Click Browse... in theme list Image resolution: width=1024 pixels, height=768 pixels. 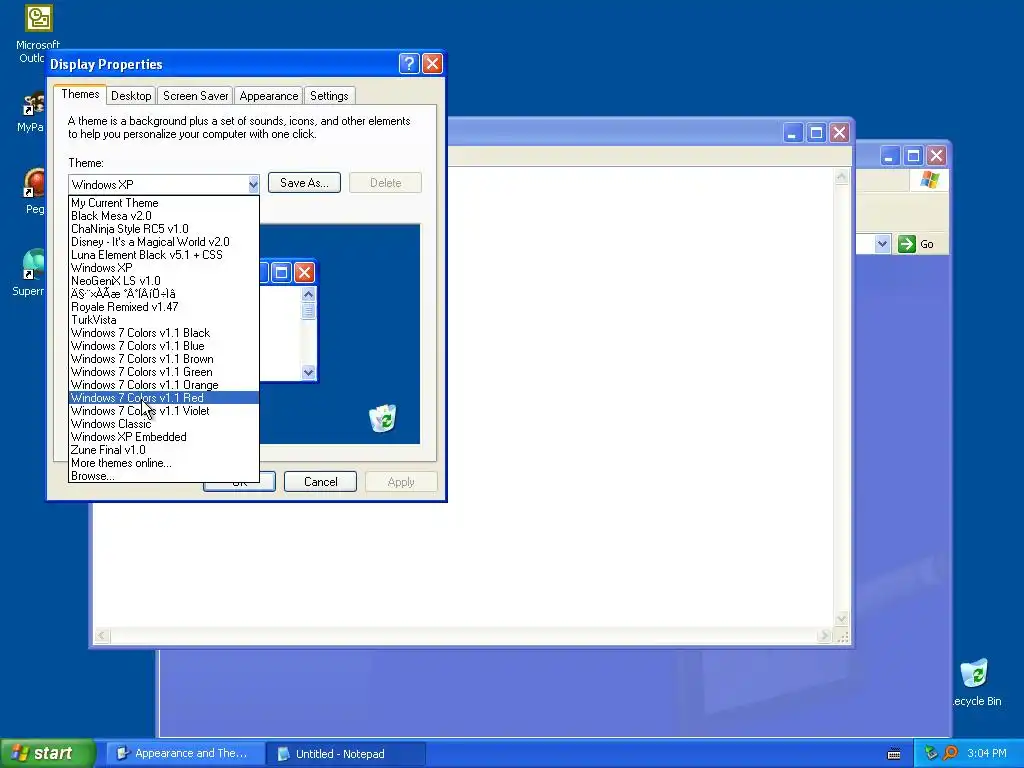tap(164, 476)
